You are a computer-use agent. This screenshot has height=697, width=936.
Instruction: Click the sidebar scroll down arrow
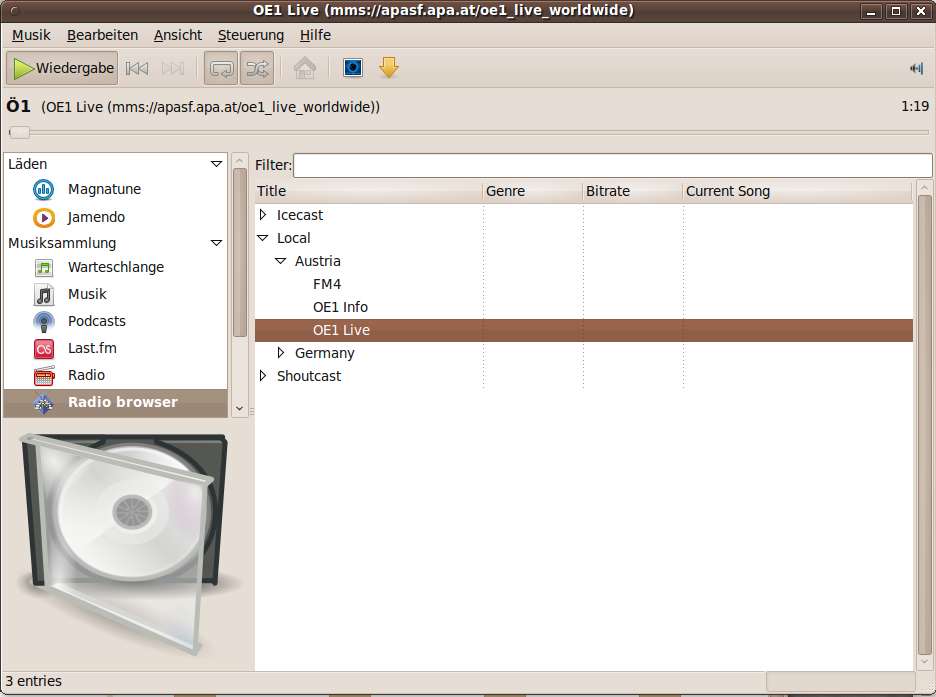239,408
